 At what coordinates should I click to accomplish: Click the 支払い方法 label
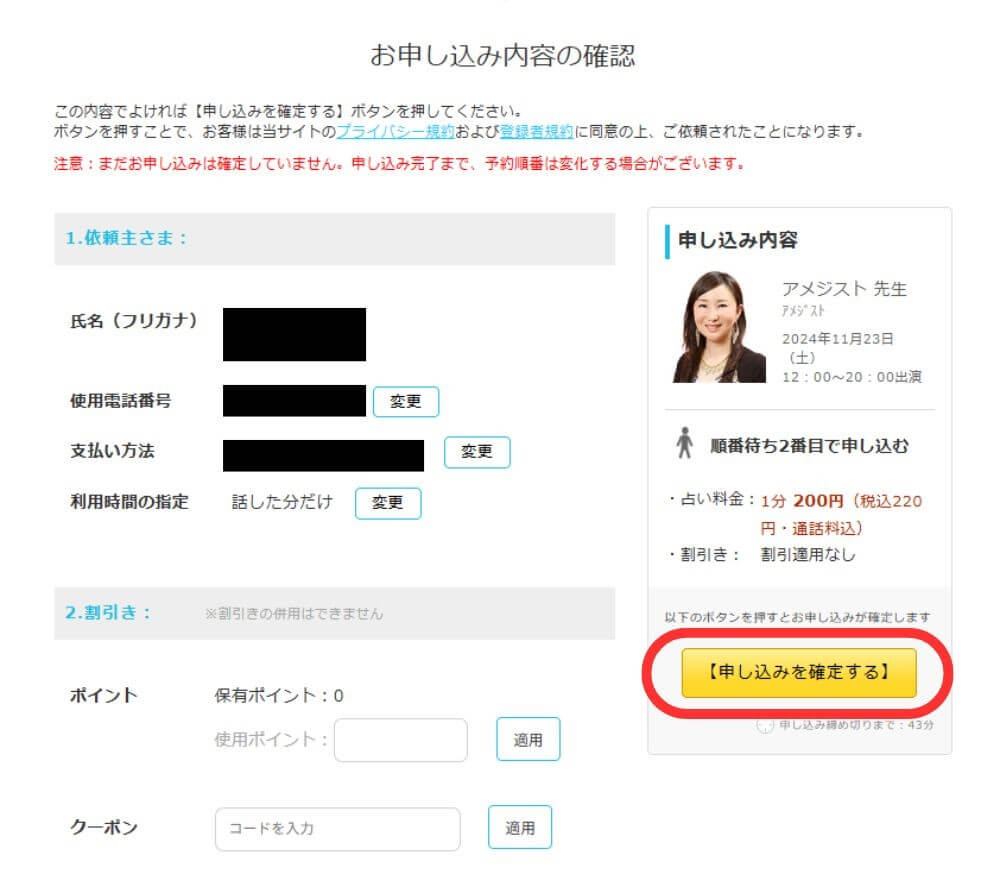click(112, 451)
